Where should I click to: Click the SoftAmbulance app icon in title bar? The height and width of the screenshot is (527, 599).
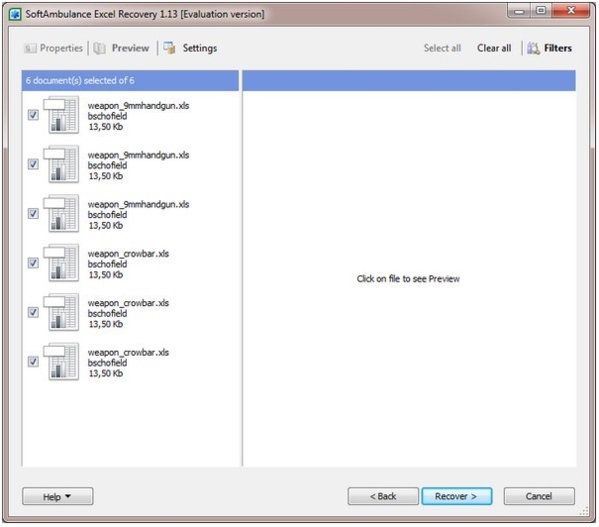click(x=15, y=15)
